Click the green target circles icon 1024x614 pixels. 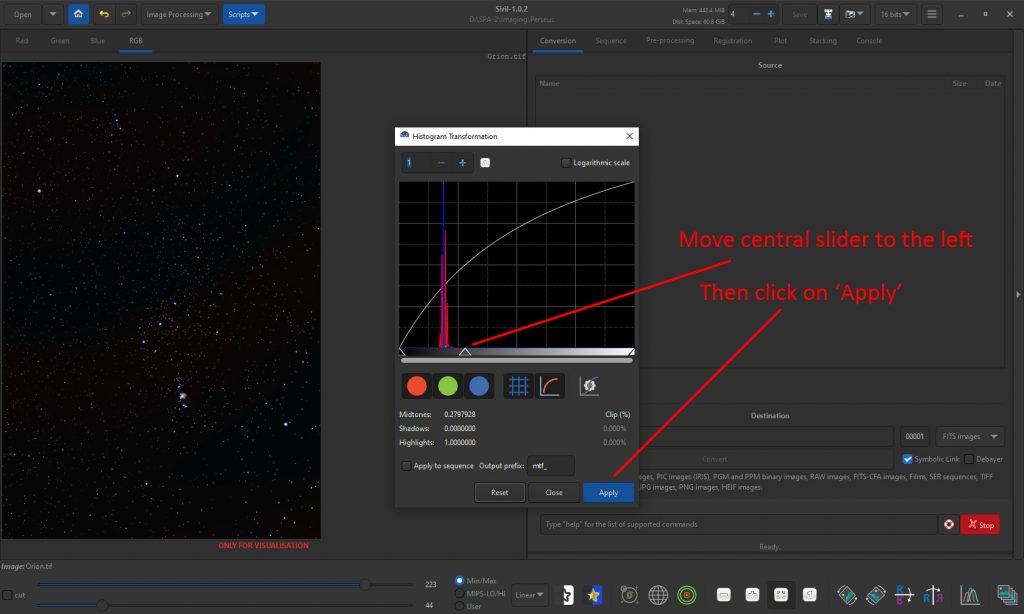point(686,595)
